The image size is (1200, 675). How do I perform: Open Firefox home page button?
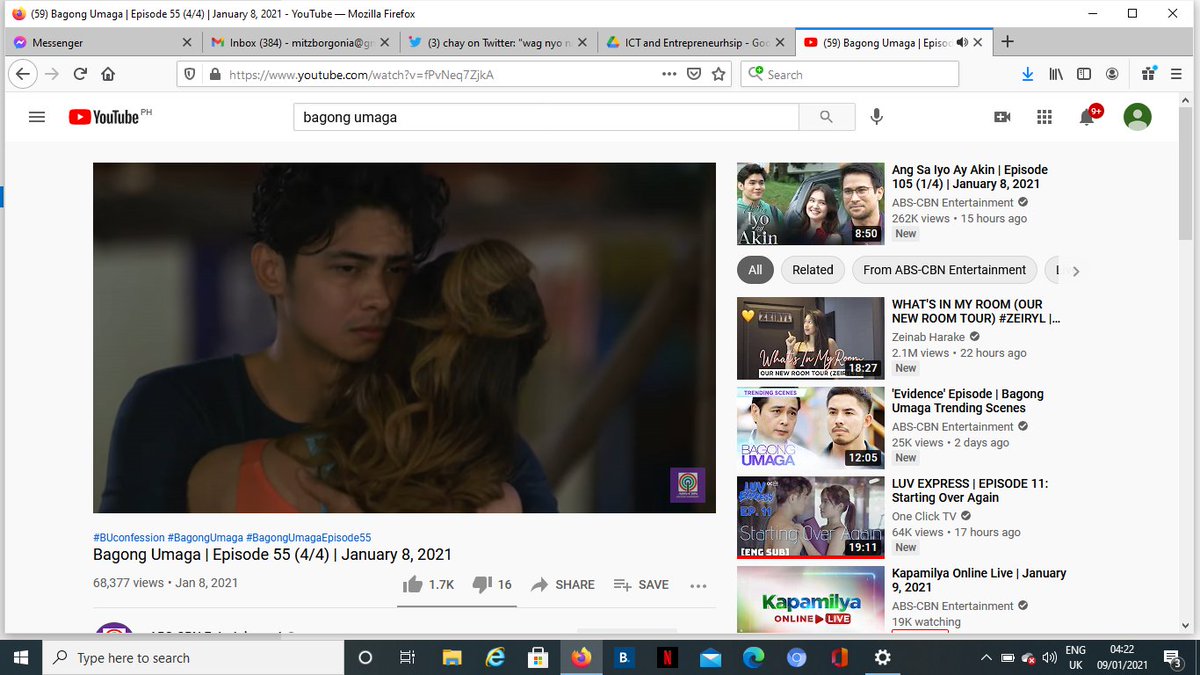(x=108, y=74)
